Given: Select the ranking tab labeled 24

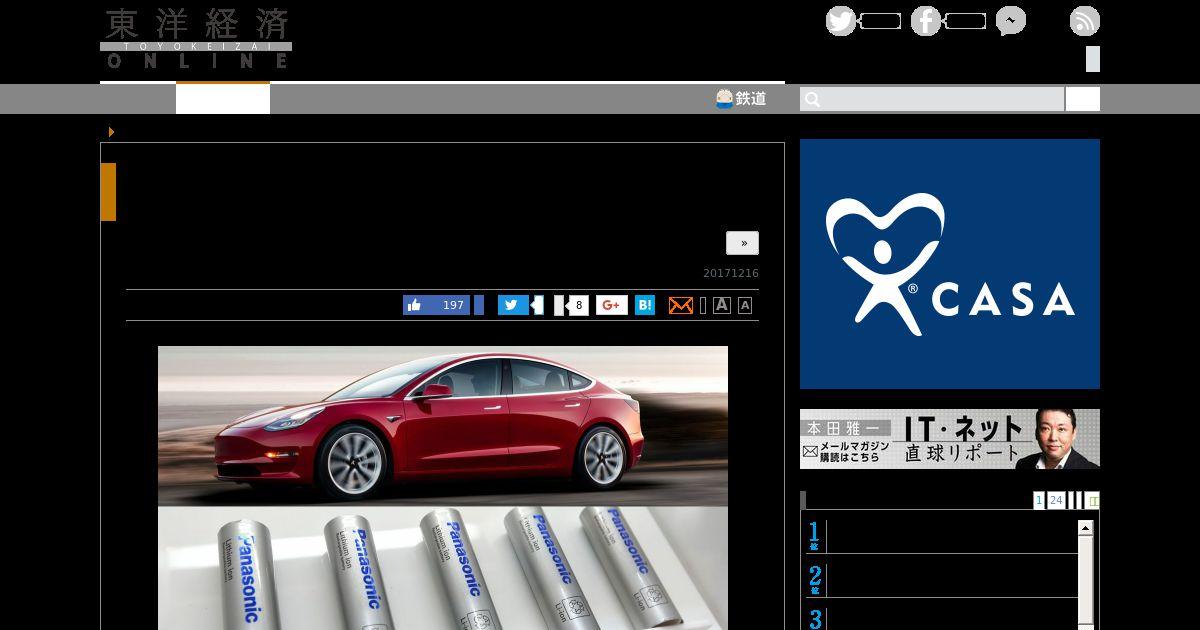Looking at the screenshot, I should (1056, 500).
